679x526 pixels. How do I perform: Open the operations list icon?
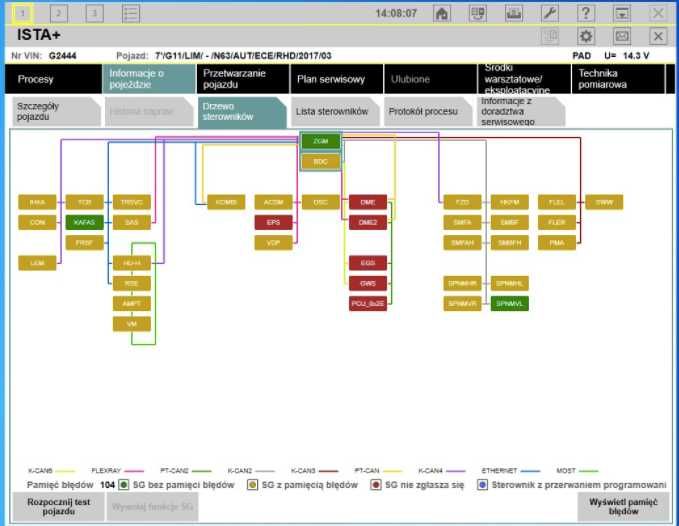click(131, 13)
